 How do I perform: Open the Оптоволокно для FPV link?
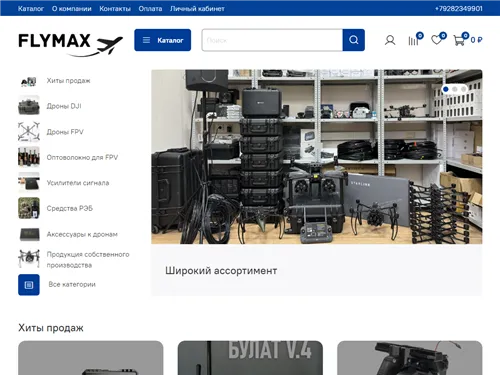82,157
